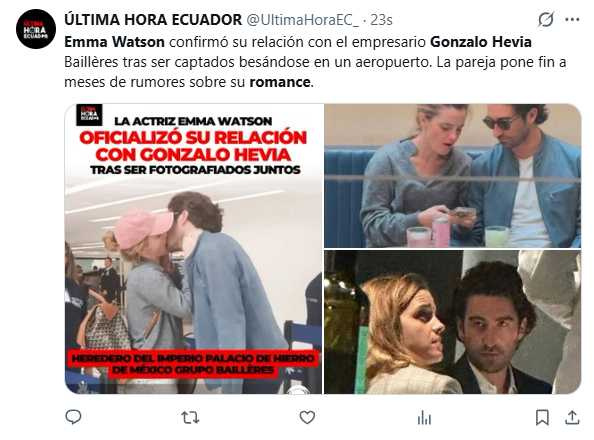Screen dimensions: 594x440
Task: Click the red OFICIALIZÓ SU RELACIÓN headline
Action: 194,146
